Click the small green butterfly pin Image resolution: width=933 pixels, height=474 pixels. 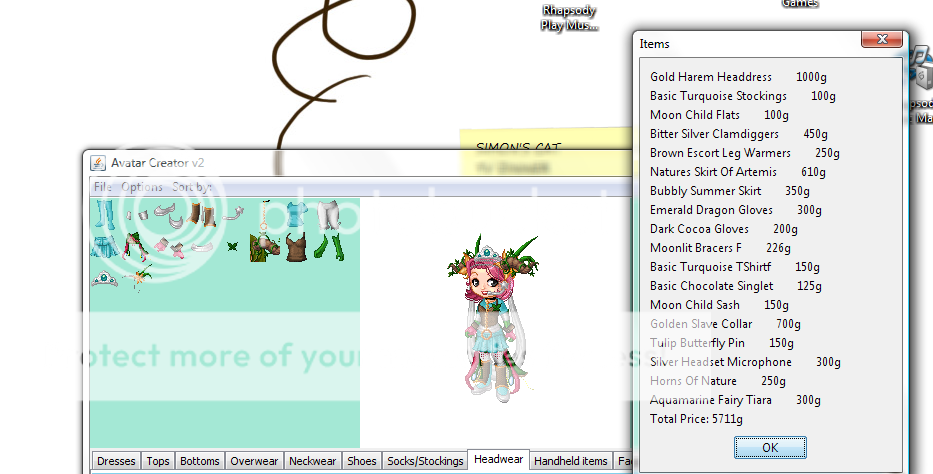232,246
